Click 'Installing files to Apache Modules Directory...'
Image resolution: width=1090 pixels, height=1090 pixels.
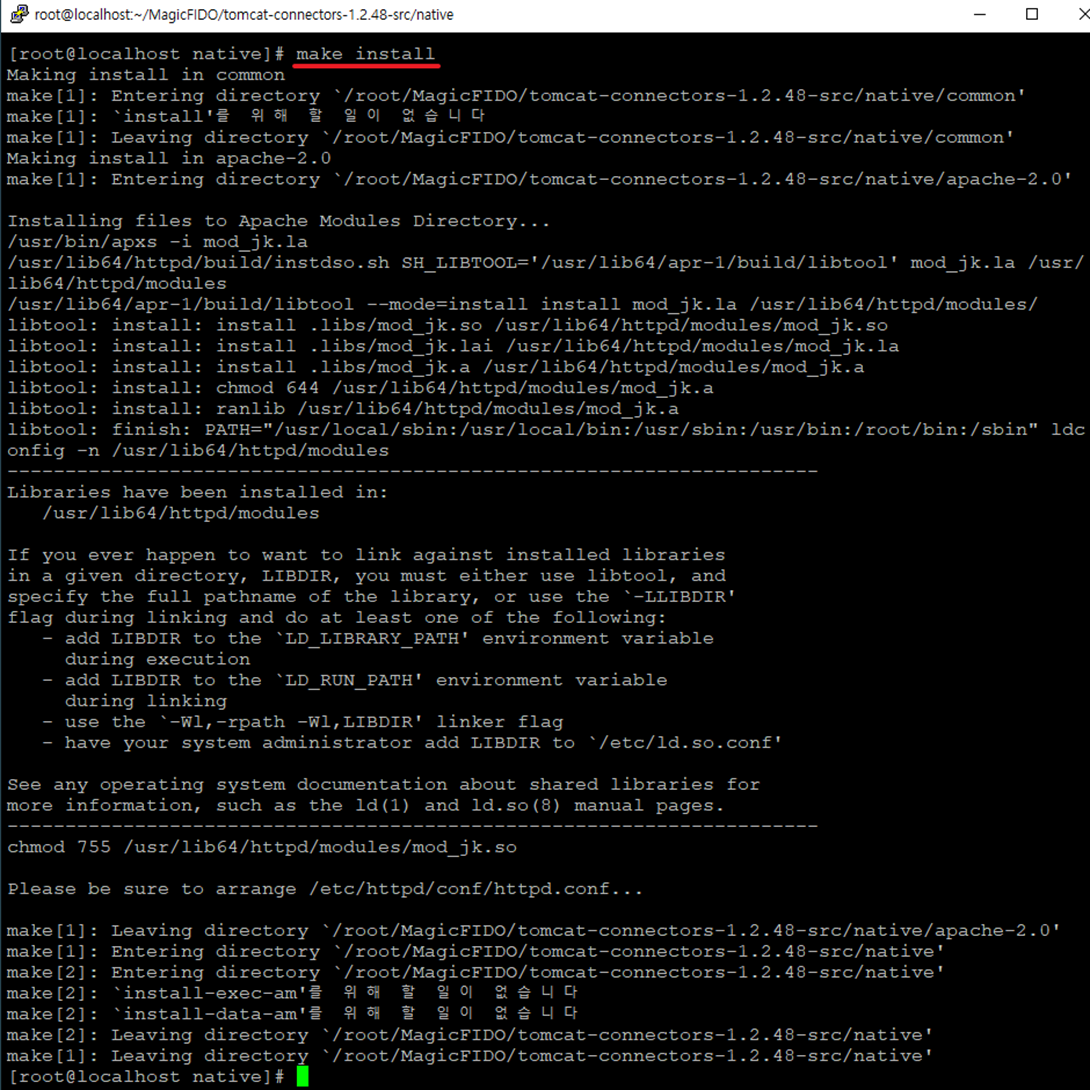(279, 220)
